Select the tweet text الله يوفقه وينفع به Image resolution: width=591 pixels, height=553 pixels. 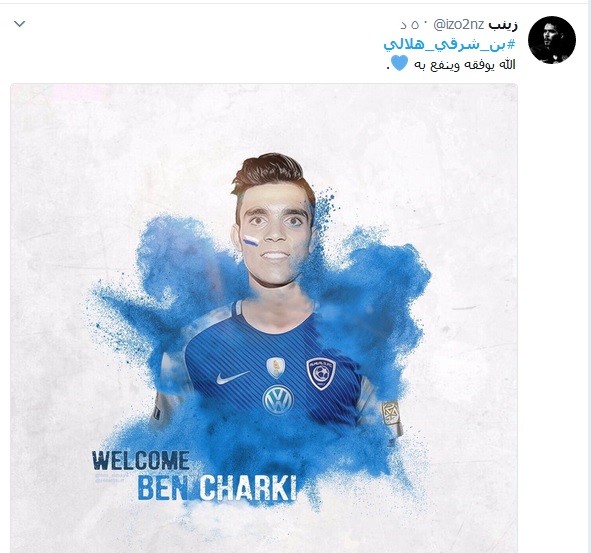click(465, 65)
